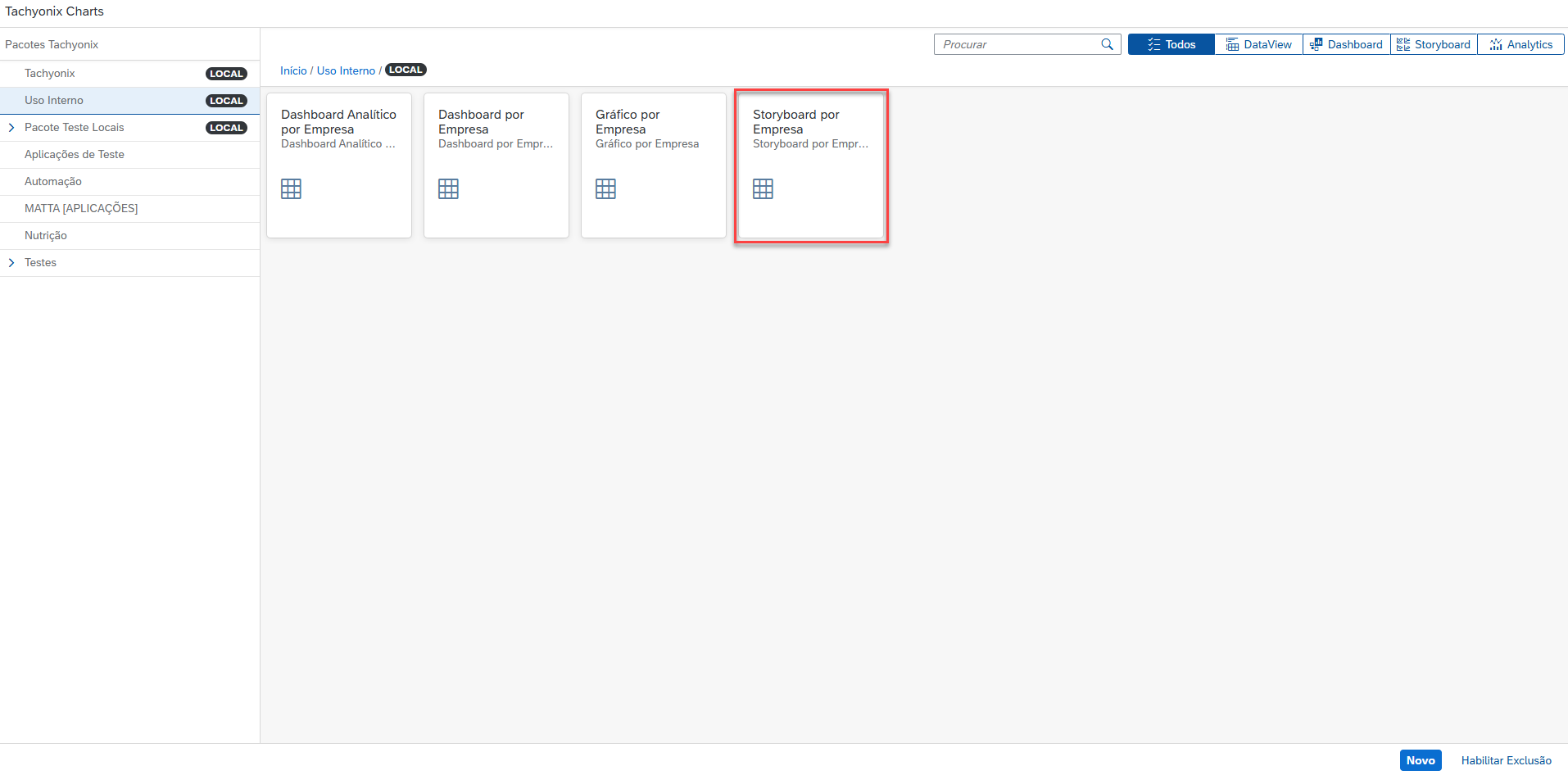
Task: Focus the Procurar search field
Action: (1016, 44)
